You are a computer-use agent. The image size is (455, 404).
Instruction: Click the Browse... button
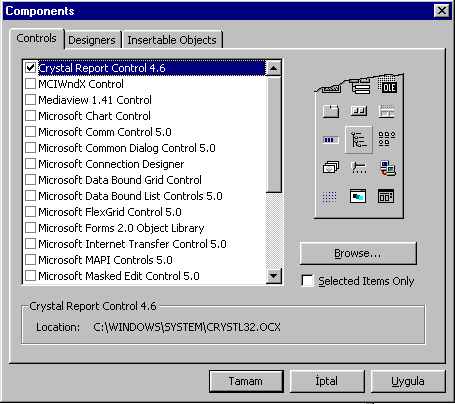[358, 253]
